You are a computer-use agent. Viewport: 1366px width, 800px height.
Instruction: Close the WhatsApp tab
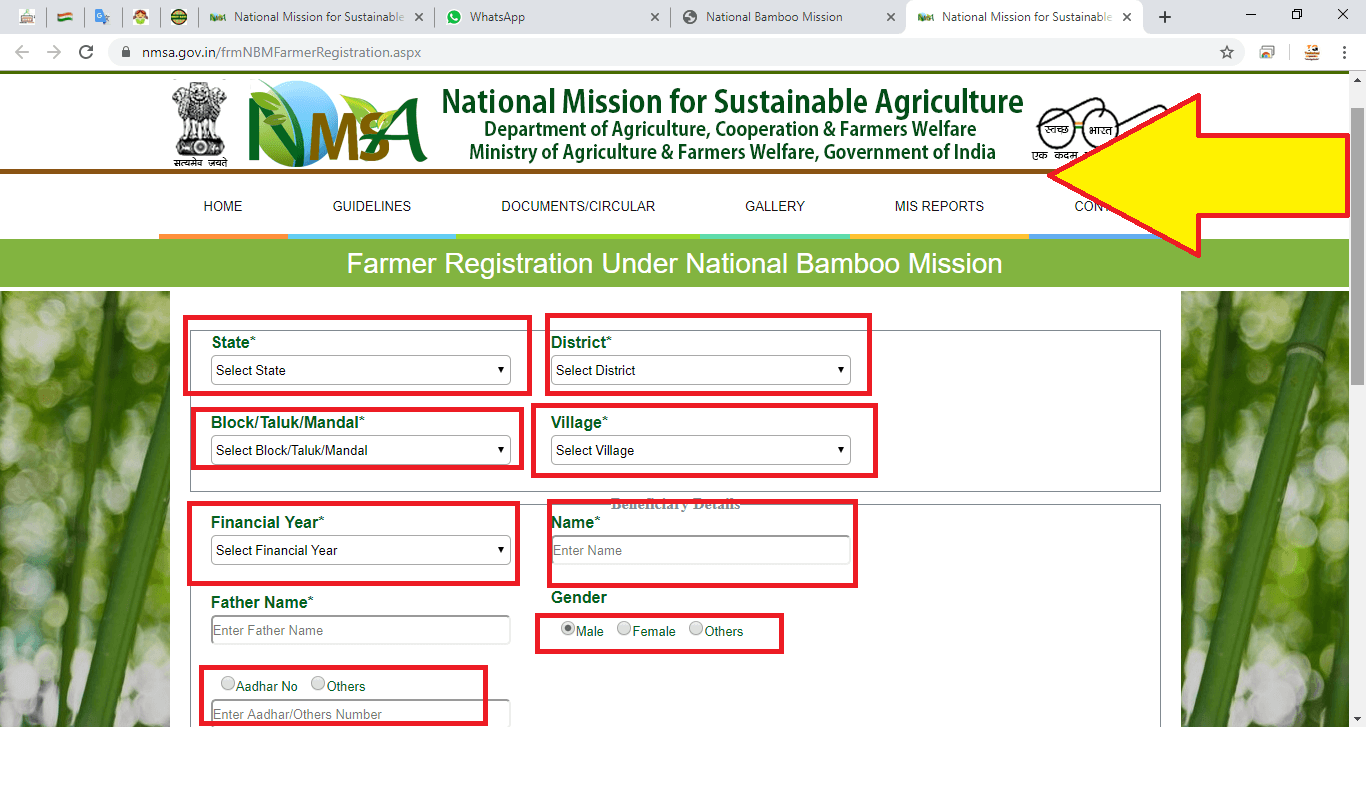pos(654,17)
